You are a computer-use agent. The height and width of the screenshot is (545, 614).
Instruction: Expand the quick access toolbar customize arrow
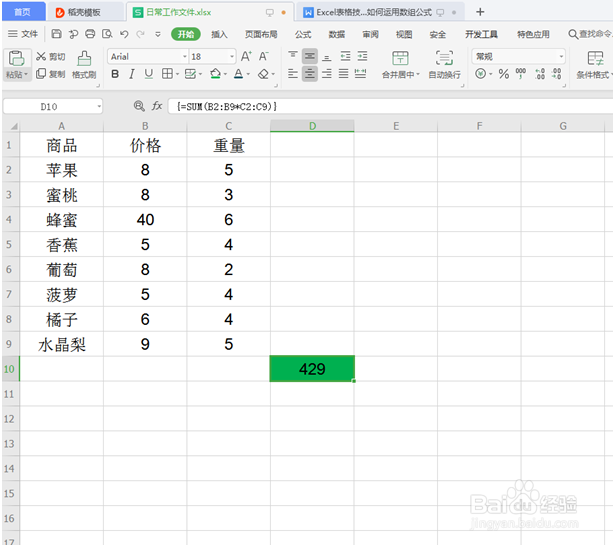[x=158, y=34]
